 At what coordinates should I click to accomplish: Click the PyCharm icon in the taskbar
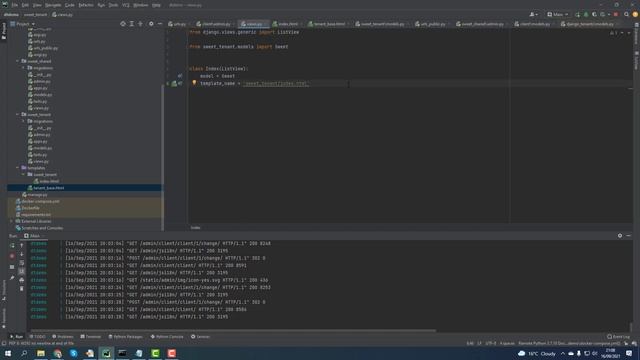(106, 353)
